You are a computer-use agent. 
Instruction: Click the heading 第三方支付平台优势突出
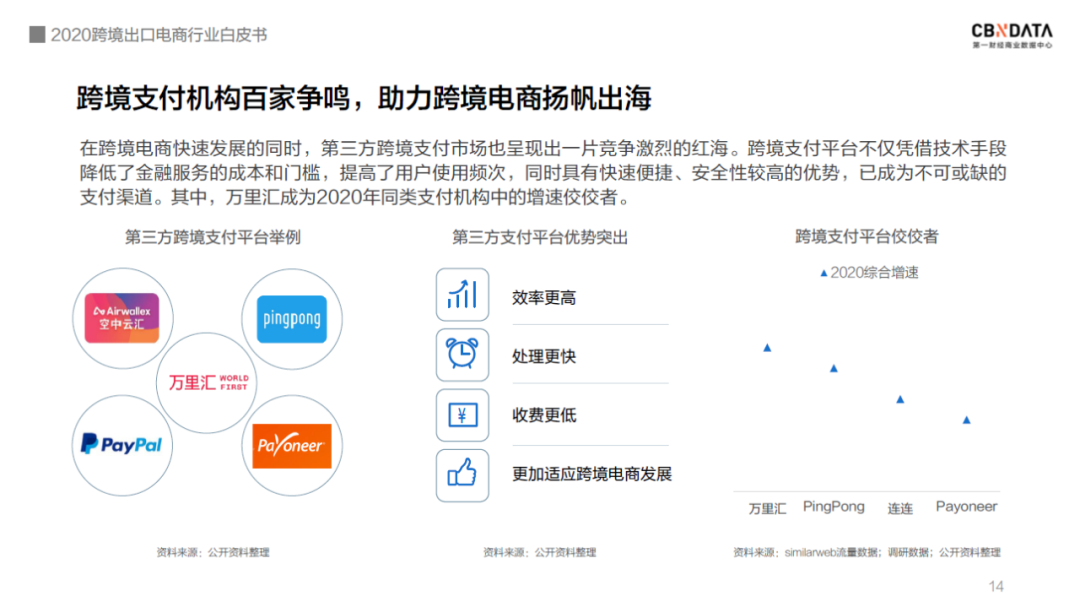[540, 238]
